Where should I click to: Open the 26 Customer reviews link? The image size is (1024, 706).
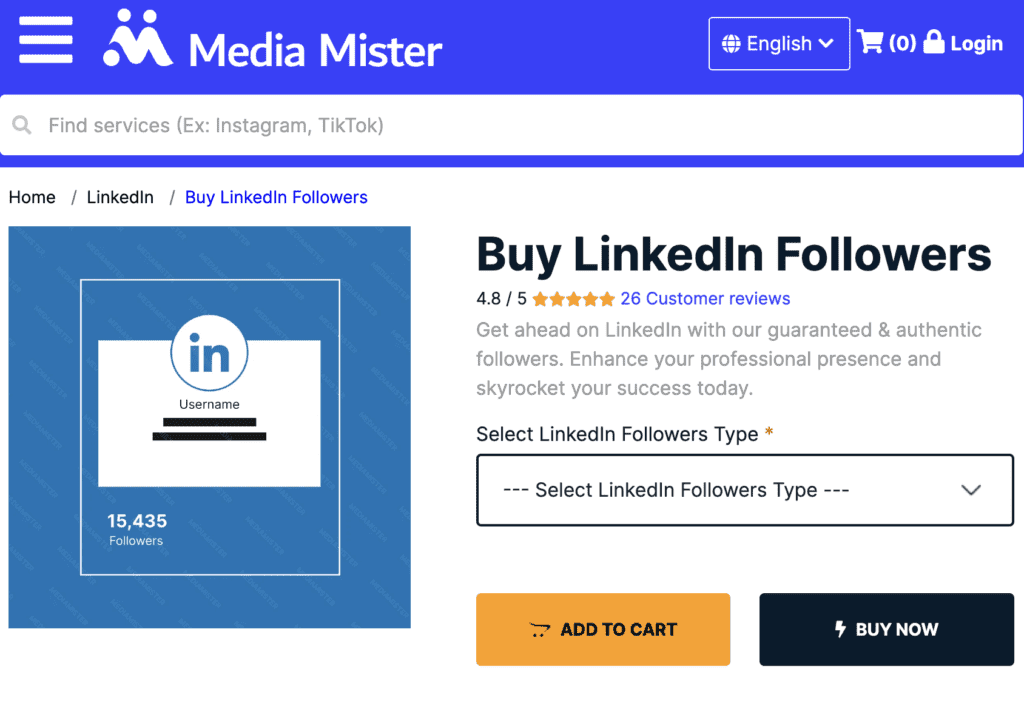point(705,298)
